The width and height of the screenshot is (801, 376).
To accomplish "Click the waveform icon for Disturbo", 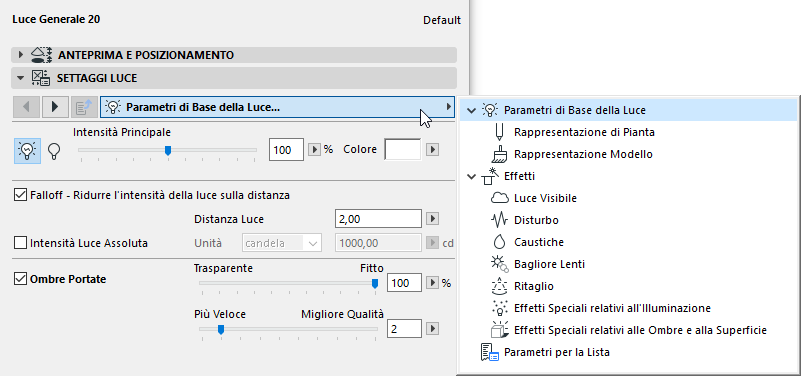I will pyautogui.click(x=499, y=220).
